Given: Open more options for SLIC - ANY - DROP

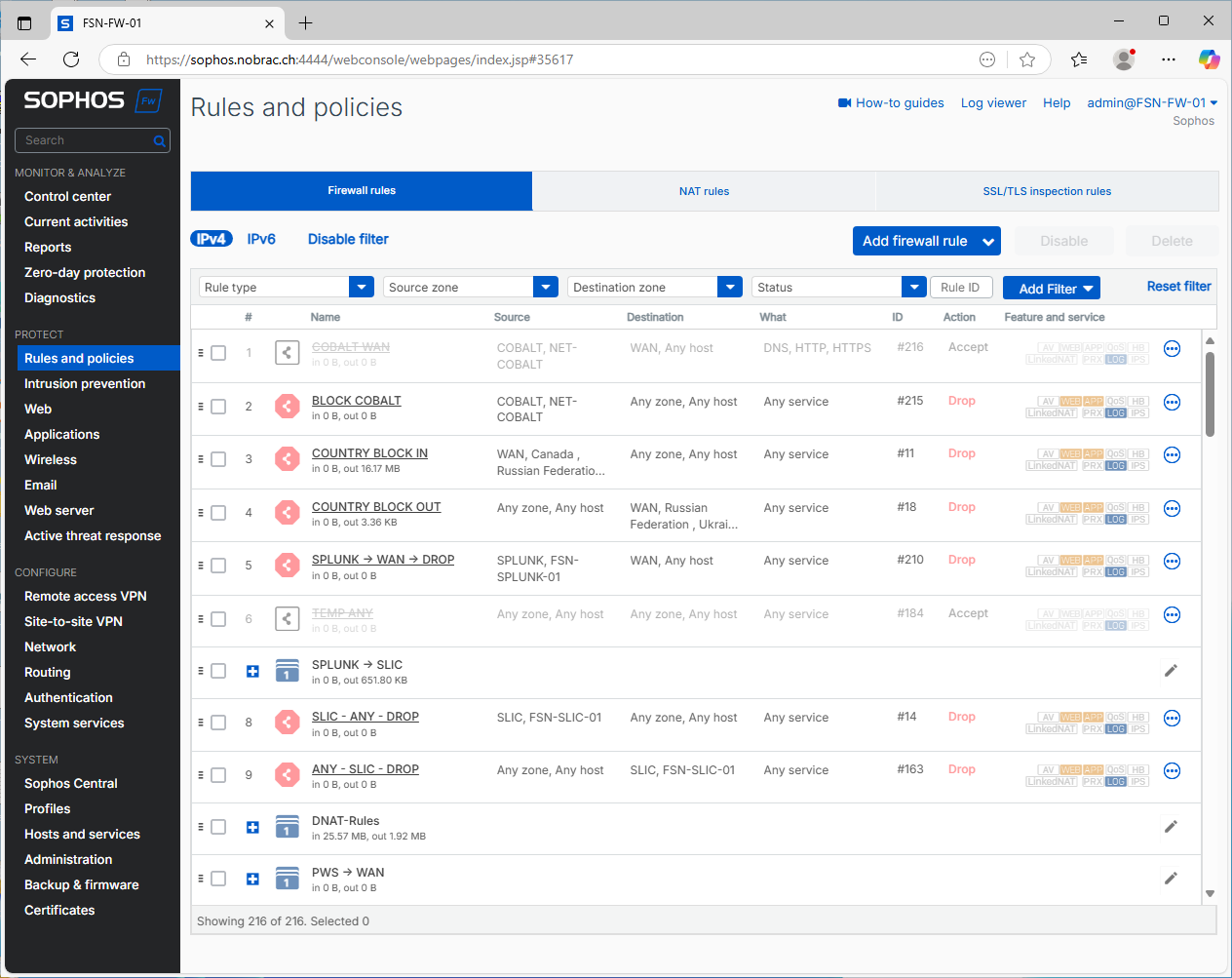Looking at the screenshot, I should click(1172, 719).
